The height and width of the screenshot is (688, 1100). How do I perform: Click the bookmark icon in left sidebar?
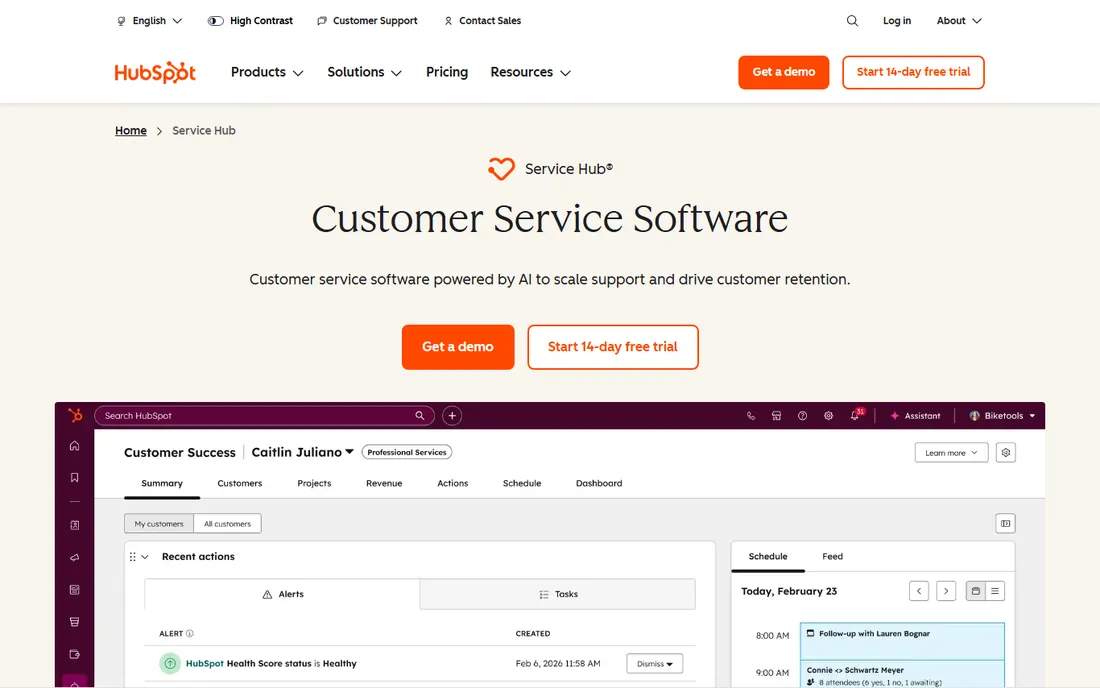pos(74,478)
